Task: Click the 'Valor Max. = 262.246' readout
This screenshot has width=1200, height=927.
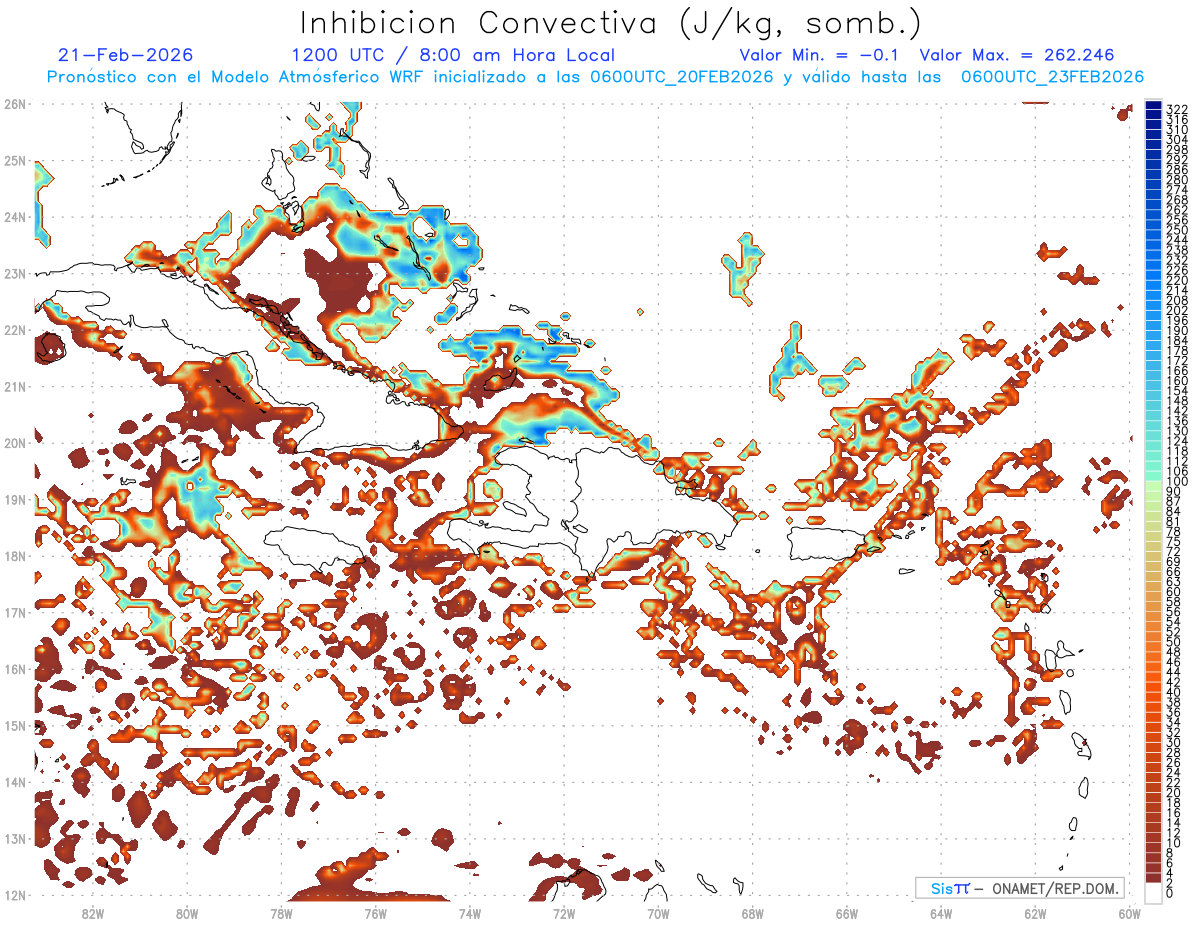Action: 1017,55
